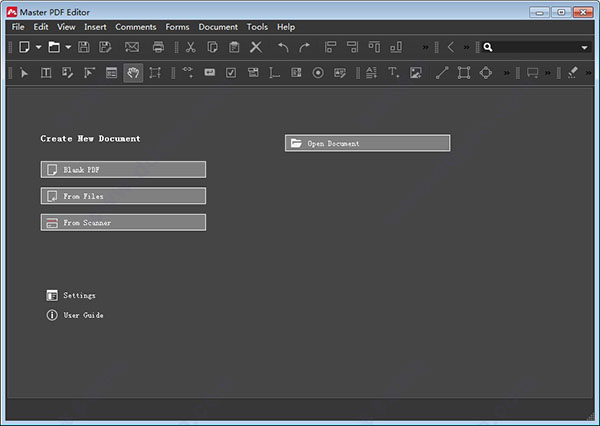This screenshot has width=600, height=426.
Task: Click the Copy icon
Action: pyautogui.click(x=212, y=47)
